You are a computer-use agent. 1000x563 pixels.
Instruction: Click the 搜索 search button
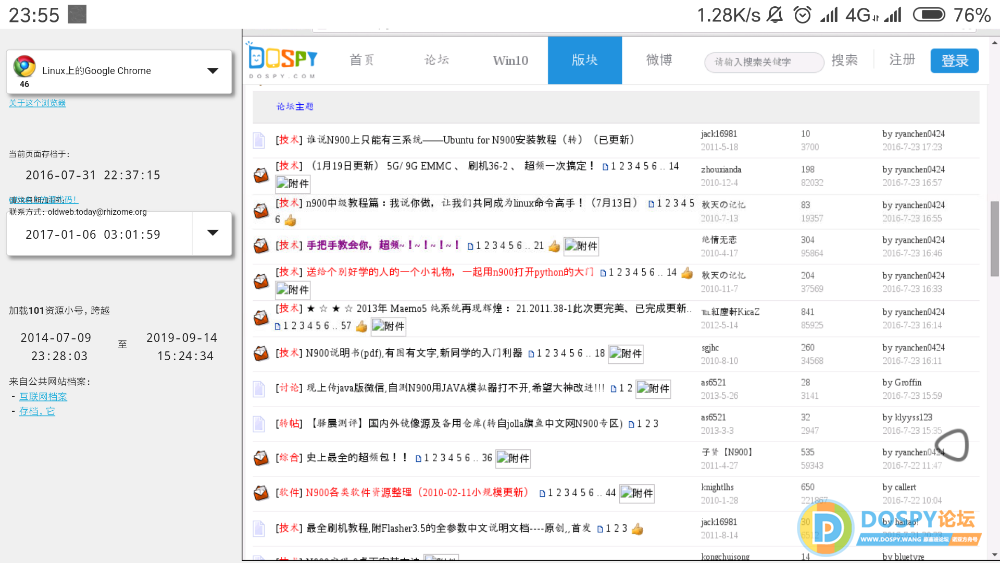coord(844,60)
